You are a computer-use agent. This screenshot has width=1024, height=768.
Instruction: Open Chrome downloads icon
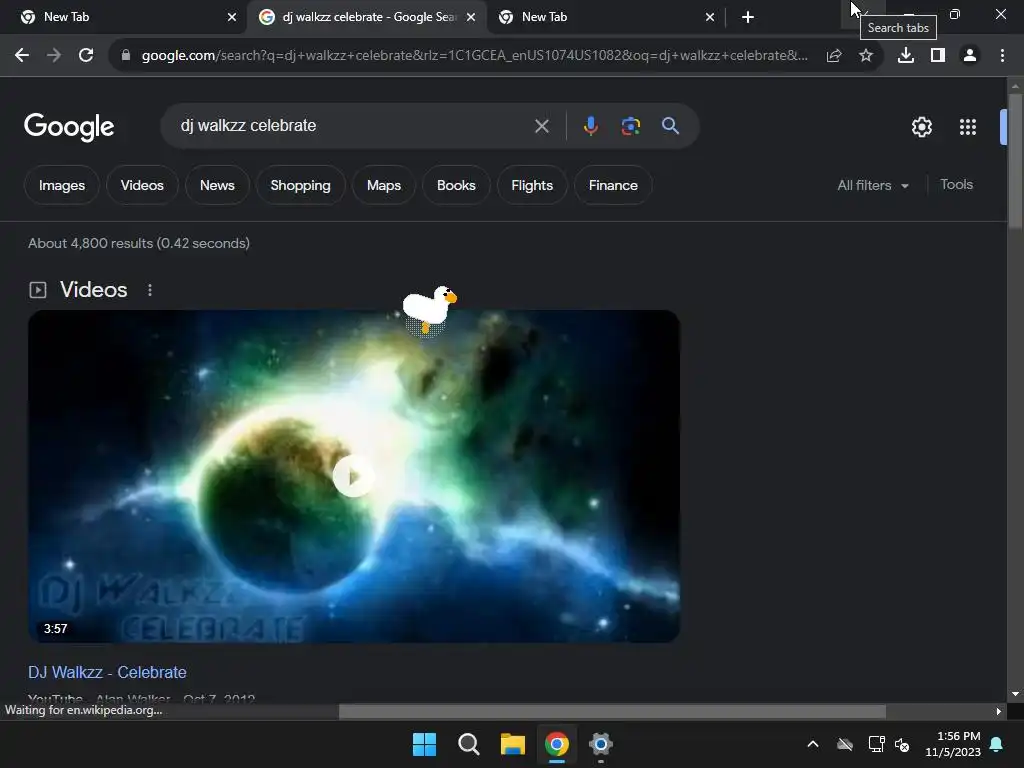(x=906, y=56)
